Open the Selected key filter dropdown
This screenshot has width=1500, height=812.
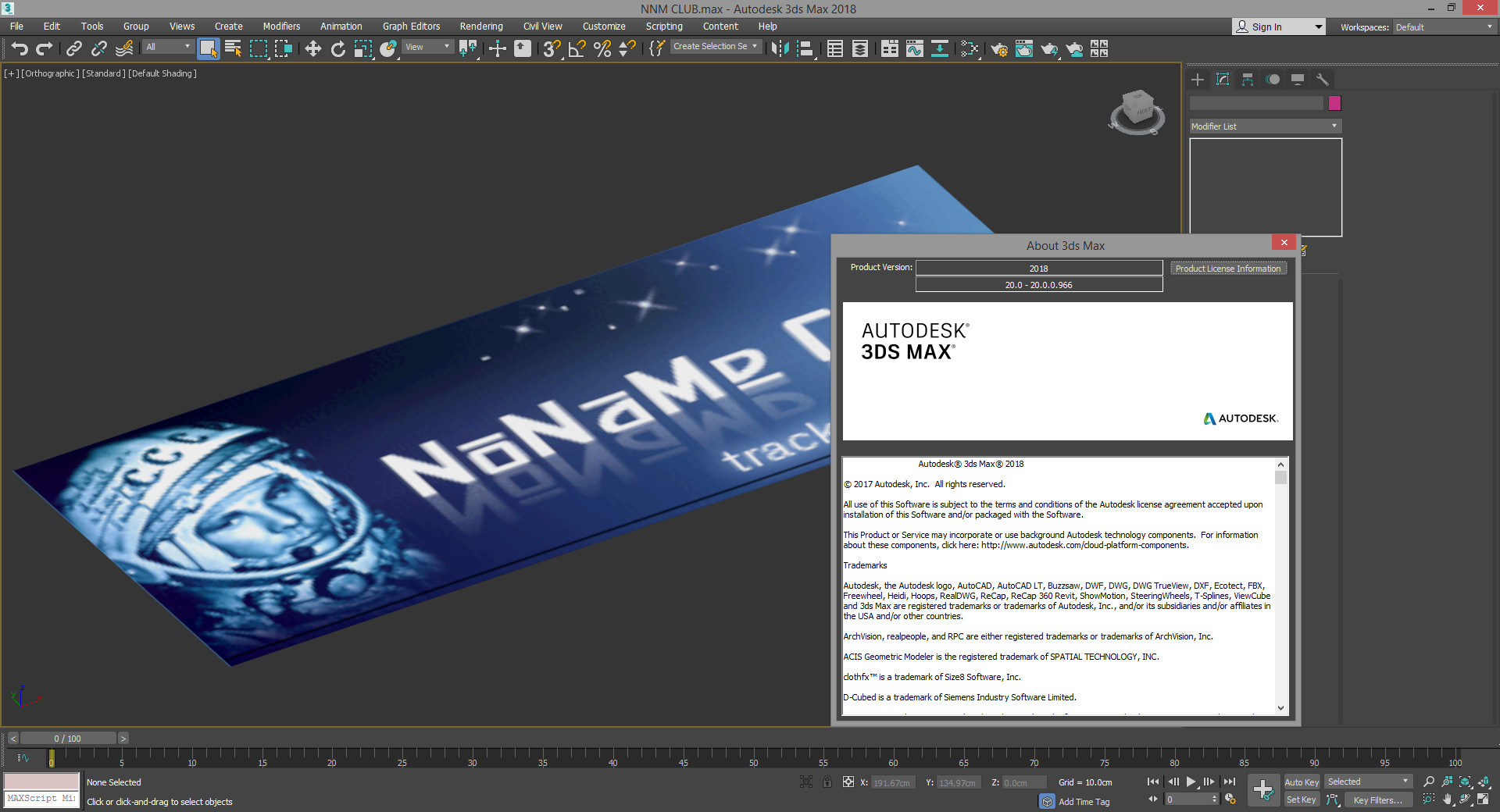[x=1368, y=782]
